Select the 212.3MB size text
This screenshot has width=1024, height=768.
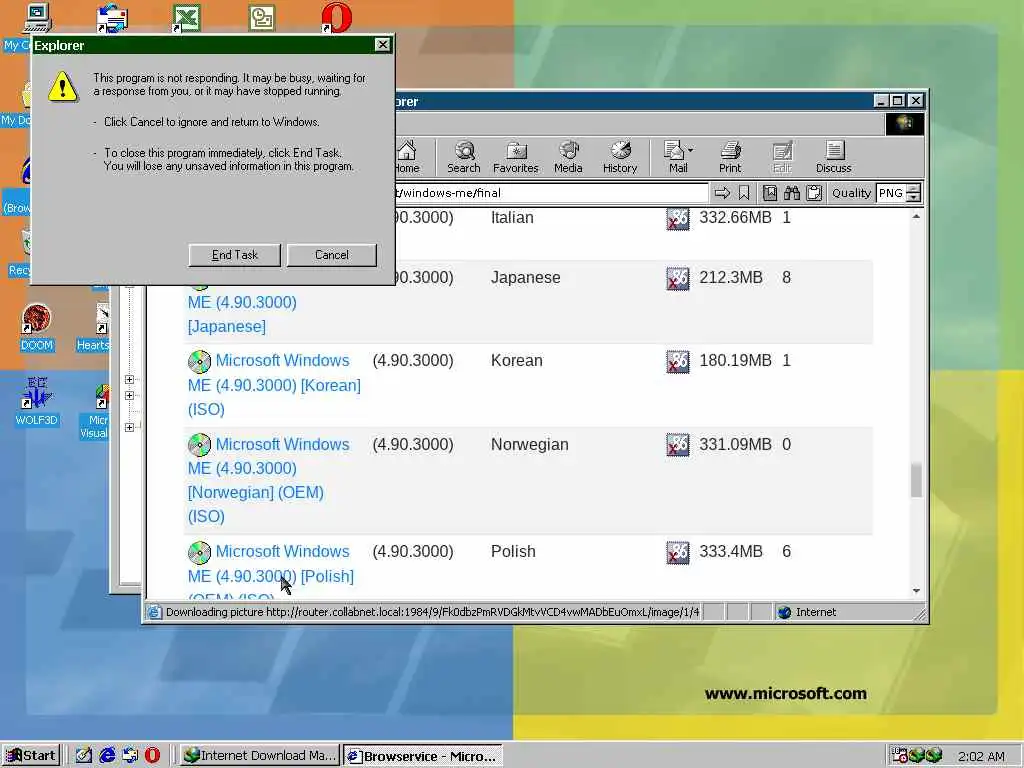(x=731, y=278)
